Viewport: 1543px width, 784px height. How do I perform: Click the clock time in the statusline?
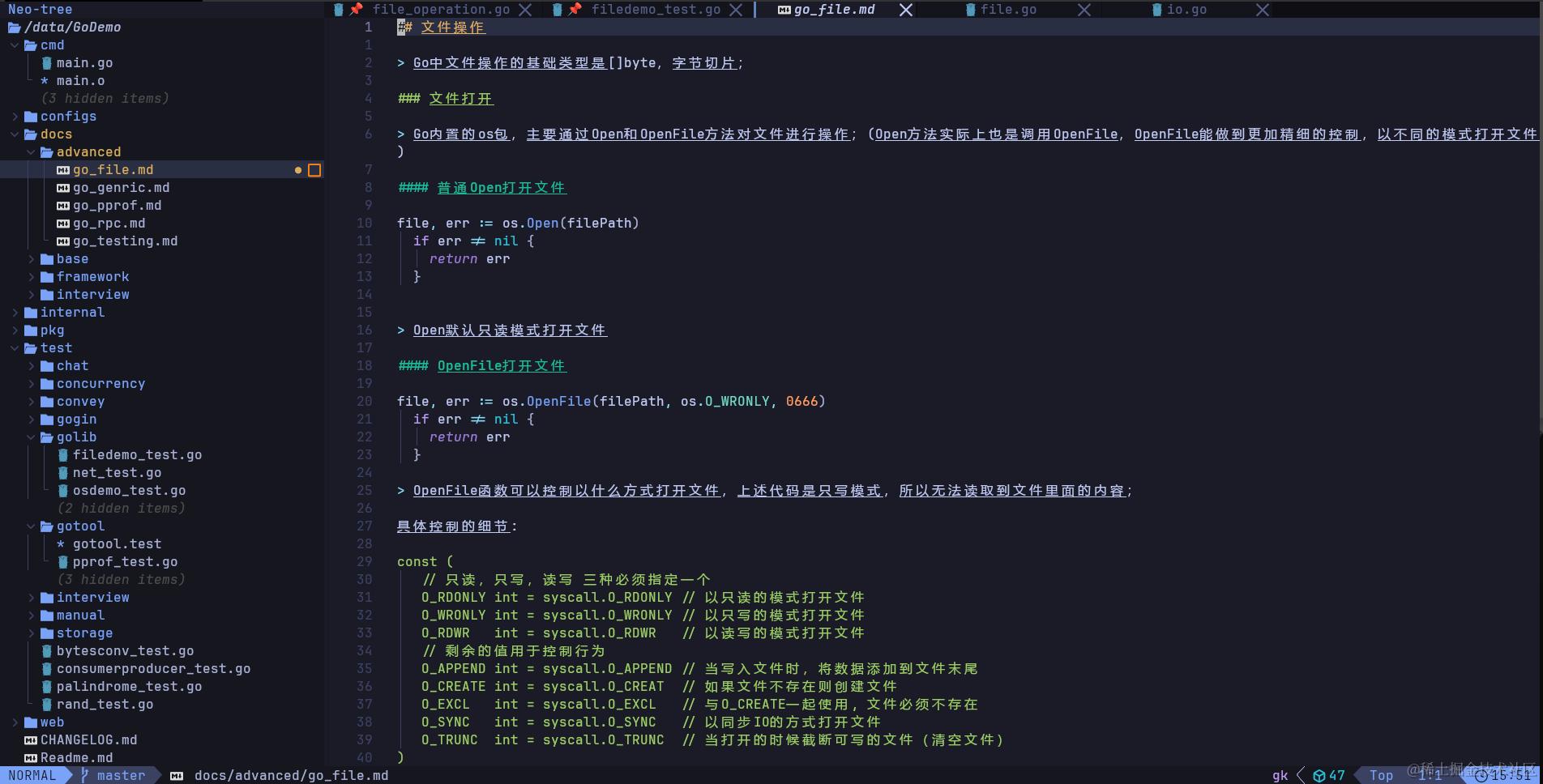click(x=1511, y=775)
